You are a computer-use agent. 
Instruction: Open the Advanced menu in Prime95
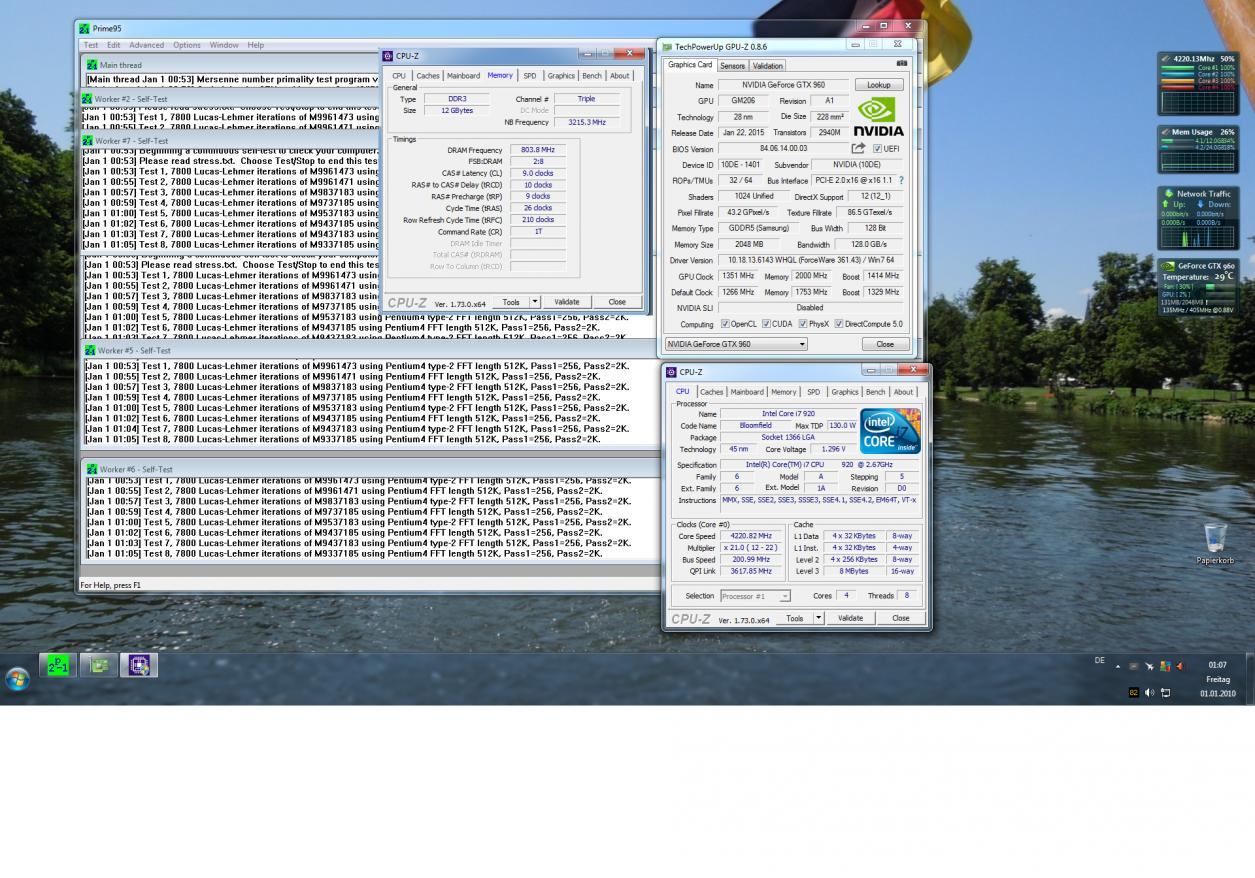tap(146, 45)
